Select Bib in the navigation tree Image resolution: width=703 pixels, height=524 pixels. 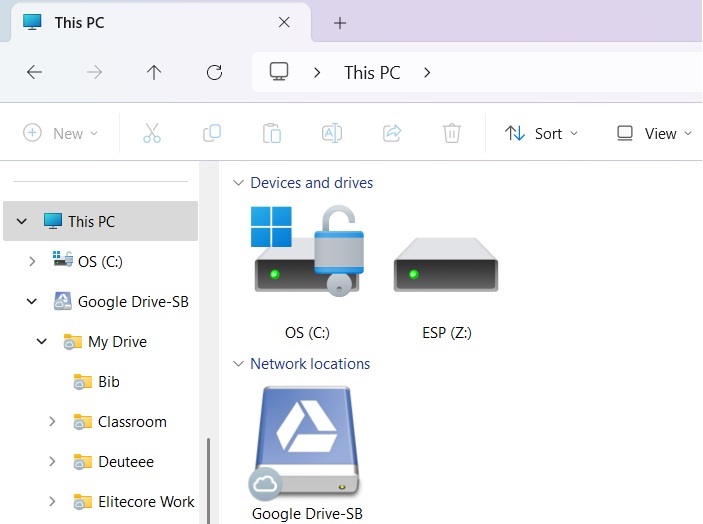109,381
